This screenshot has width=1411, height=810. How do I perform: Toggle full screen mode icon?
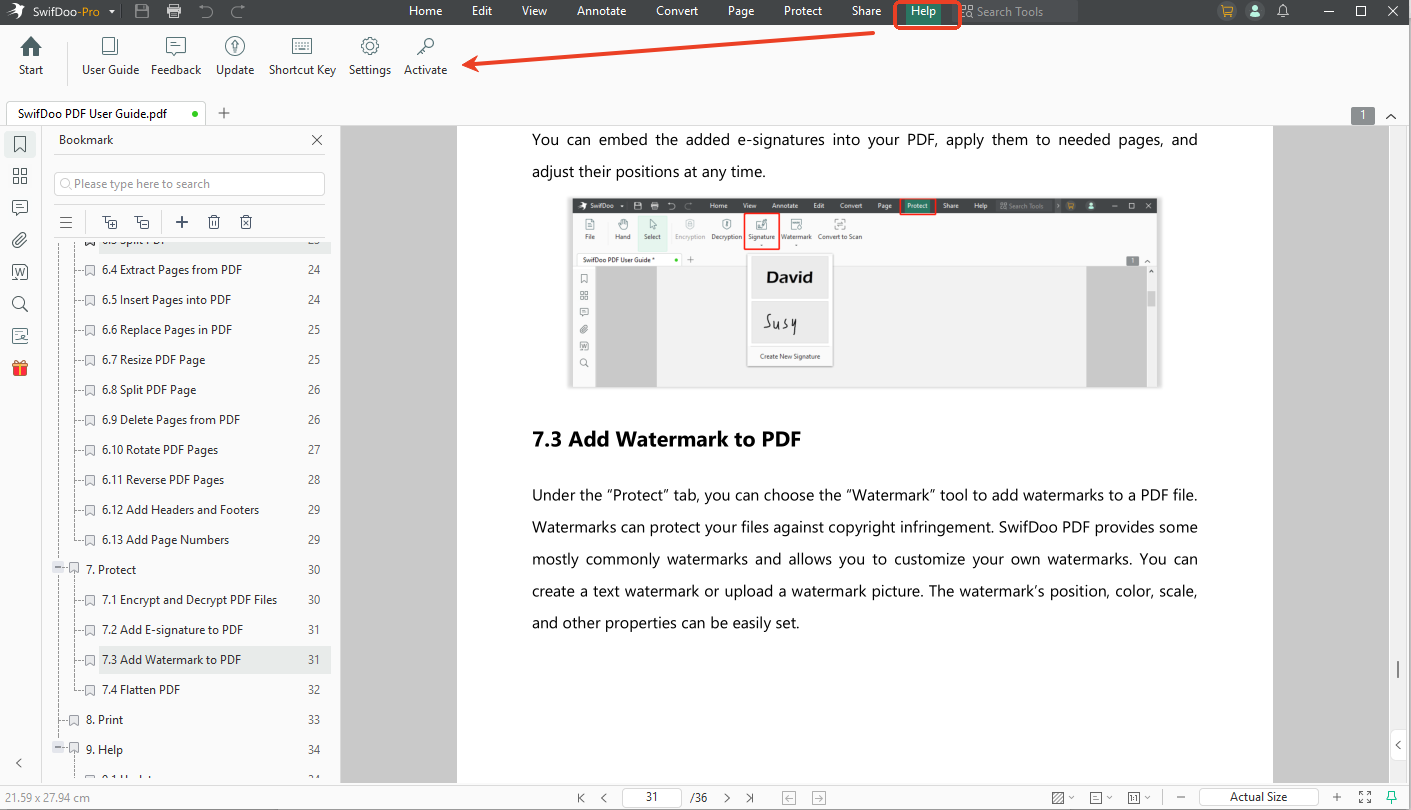click(1365, 797)
